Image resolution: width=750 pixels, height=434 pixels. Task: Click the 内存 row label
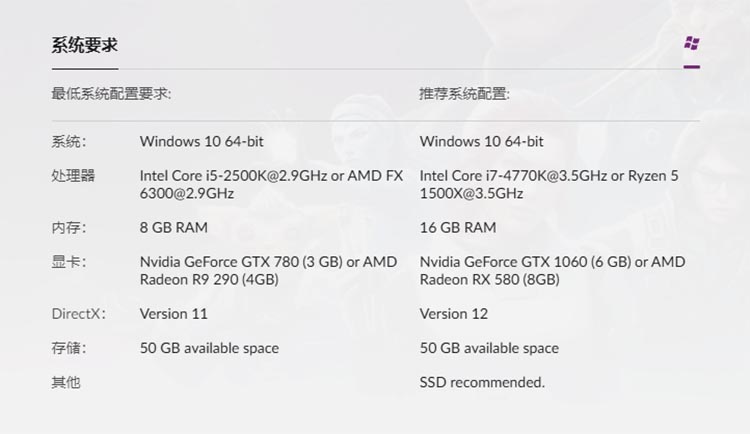[x=69, y=227]
